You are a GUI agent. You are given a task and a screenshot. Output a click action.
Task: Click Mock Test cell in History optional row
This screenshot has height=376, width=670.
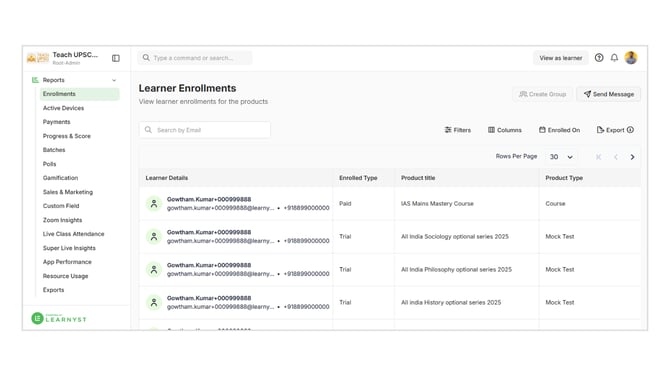click(x=560, y=303)
